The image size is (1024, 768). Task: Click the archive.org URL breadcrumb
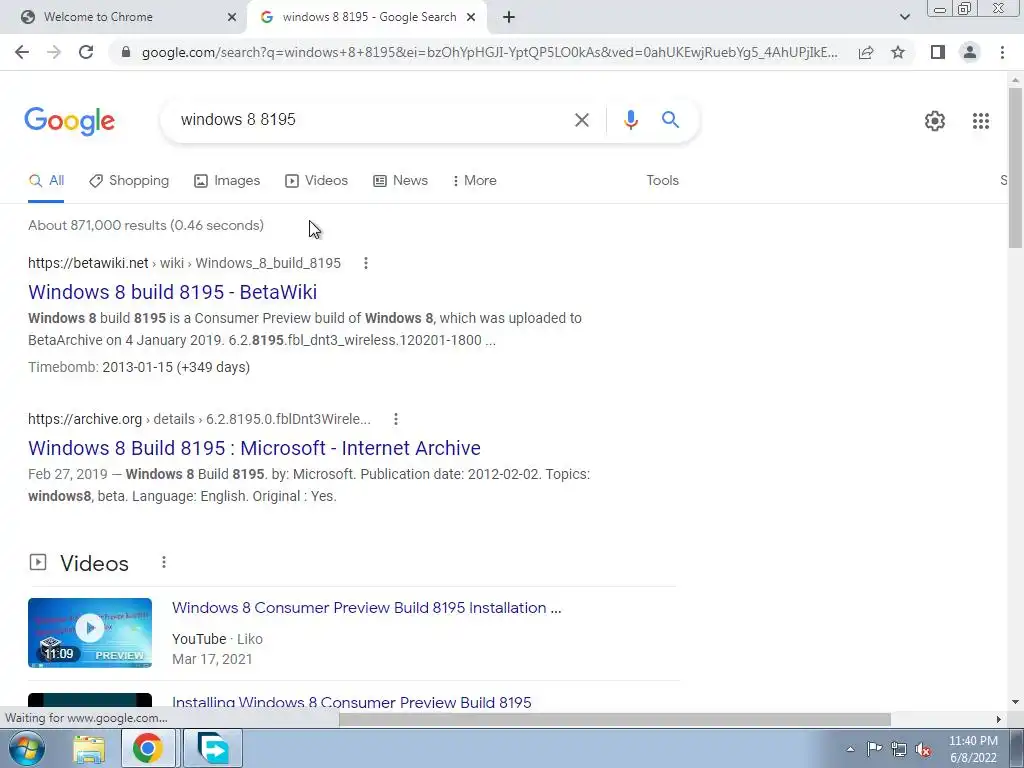(x=199, y=419)
